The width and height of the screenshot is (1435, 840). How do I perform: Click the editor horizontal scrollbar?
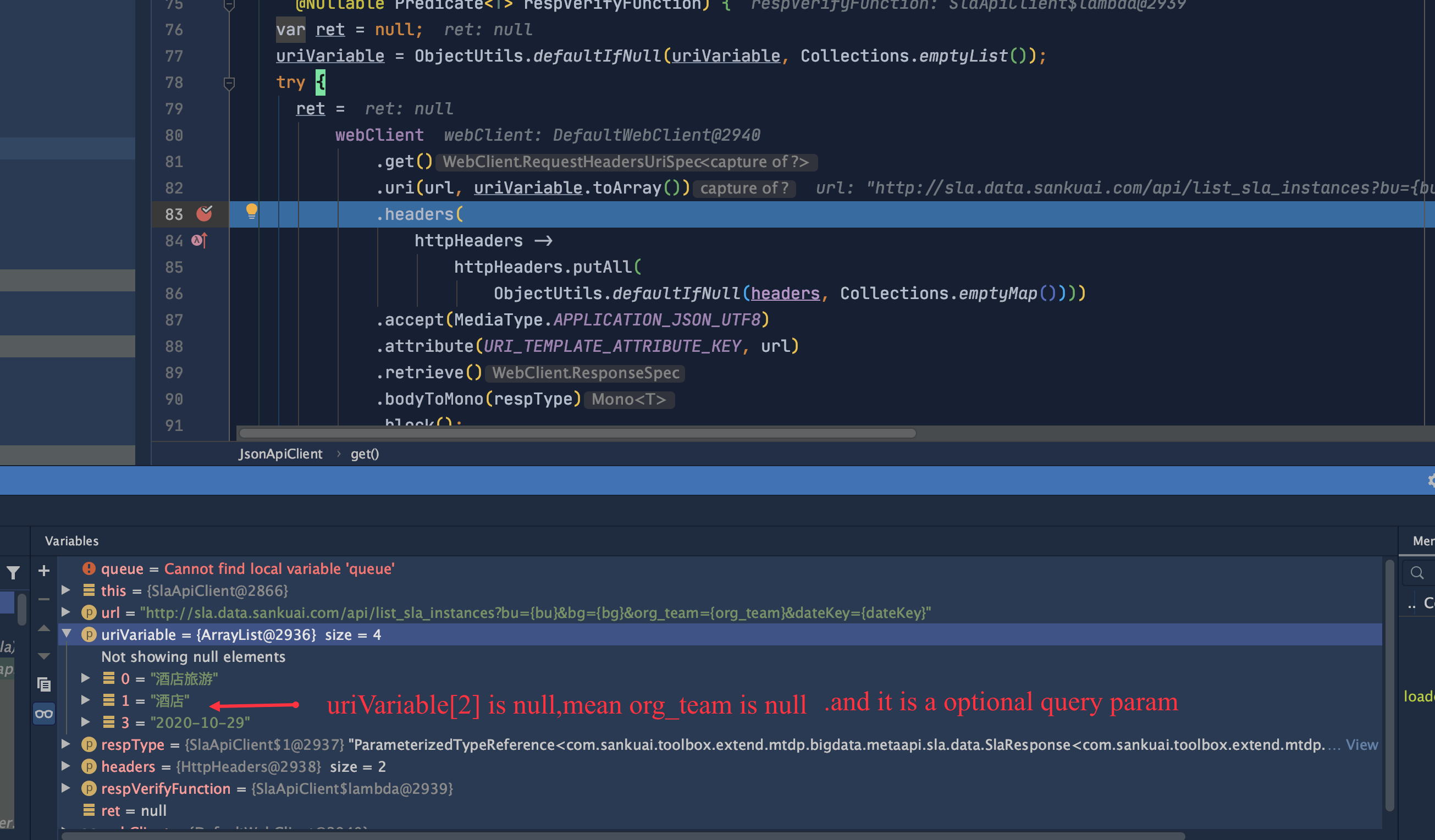pos(577,433)
